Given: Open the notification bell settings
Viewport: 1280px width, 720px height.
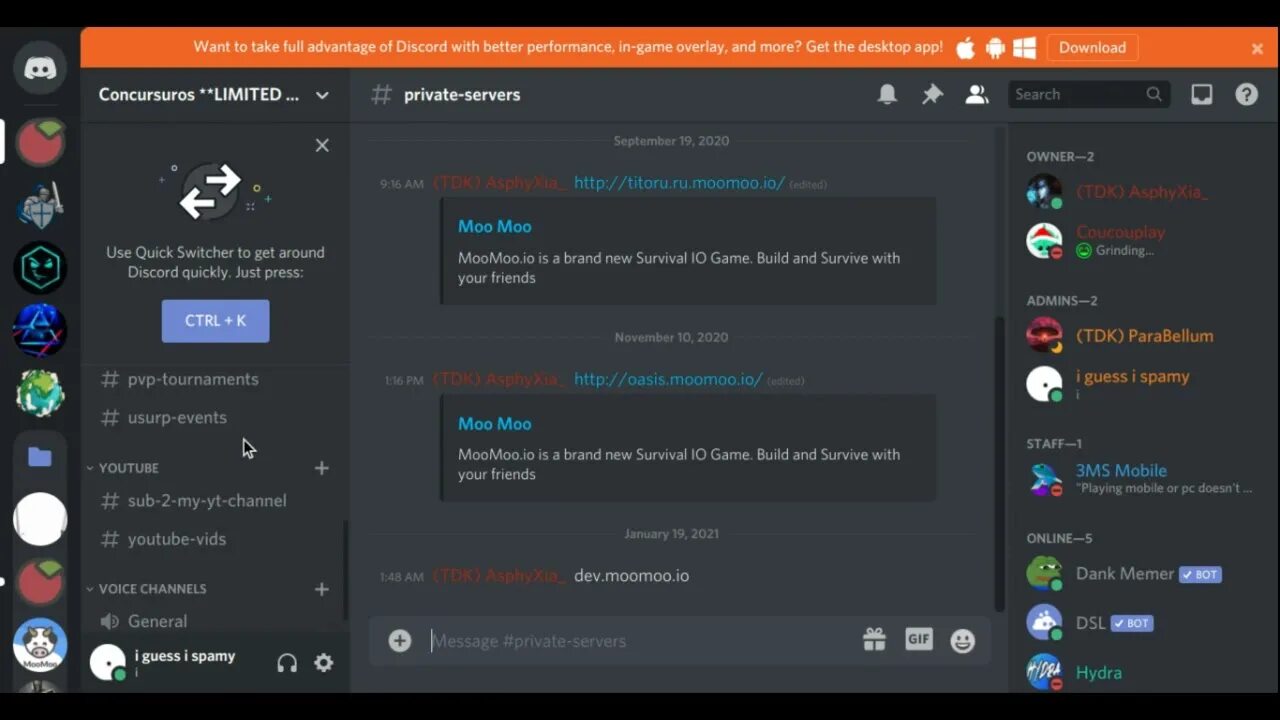Looking at the screenshot, I should coord(887,94).
